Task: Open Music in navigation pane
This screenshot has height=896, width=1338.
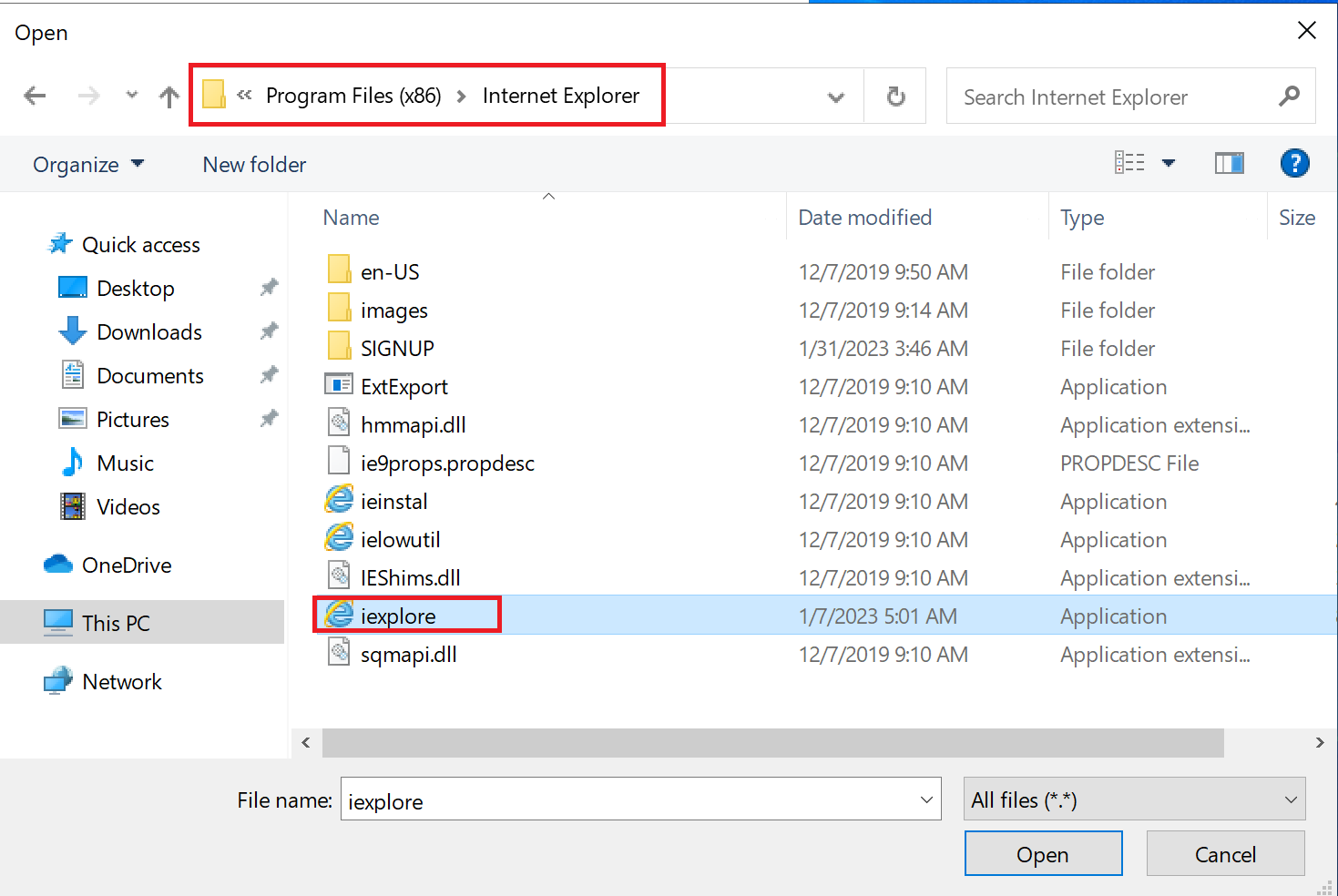Action: click(x=125, y=463)
